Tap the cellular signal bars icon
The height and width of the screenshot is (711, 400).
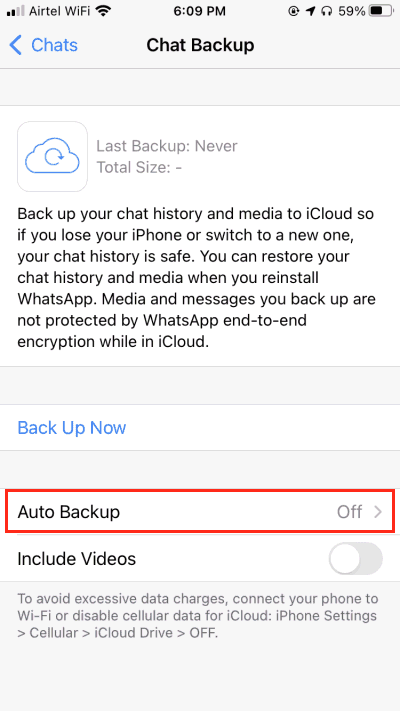pos(16,12)
